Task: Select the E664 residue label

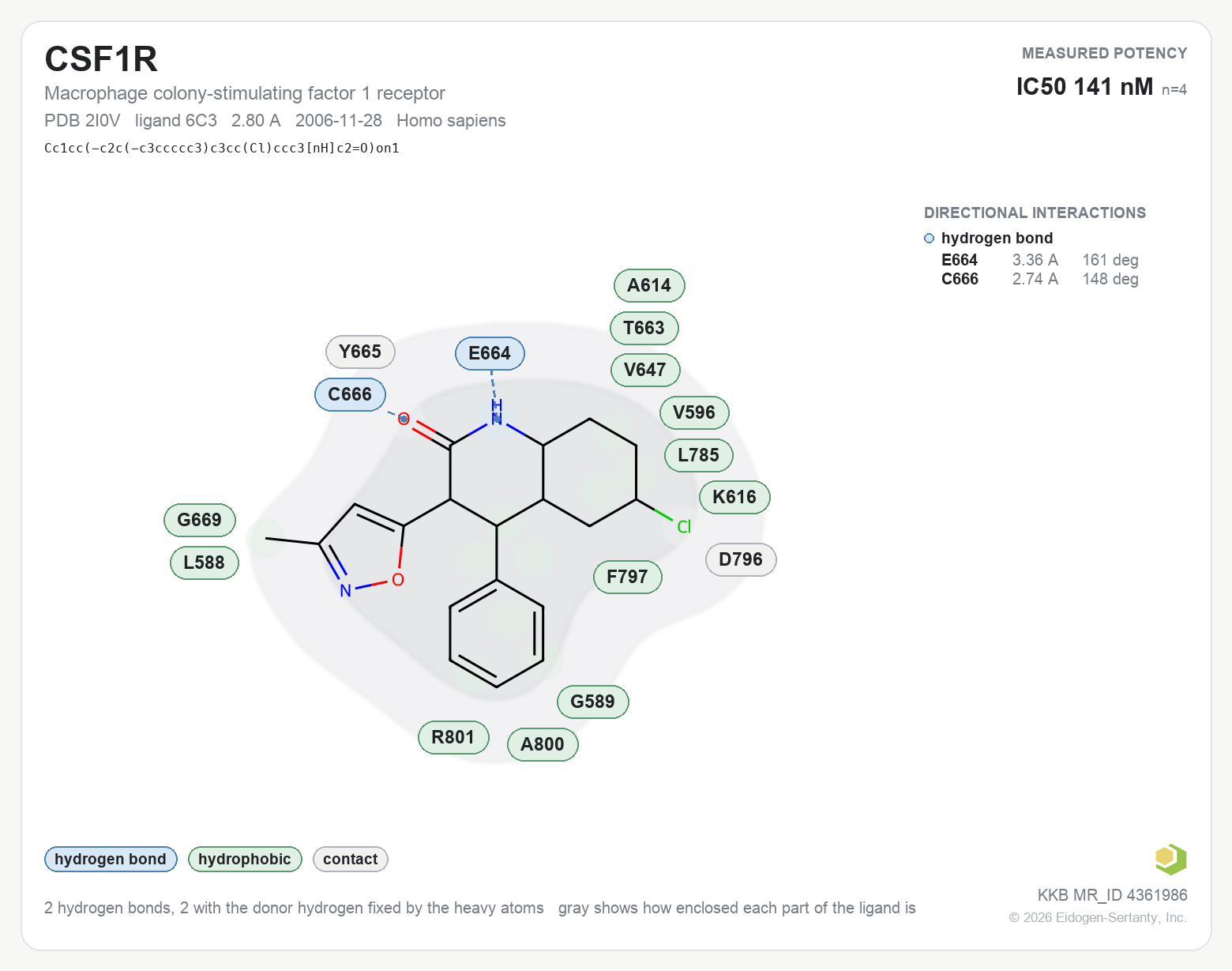Action: click(490, 353)
